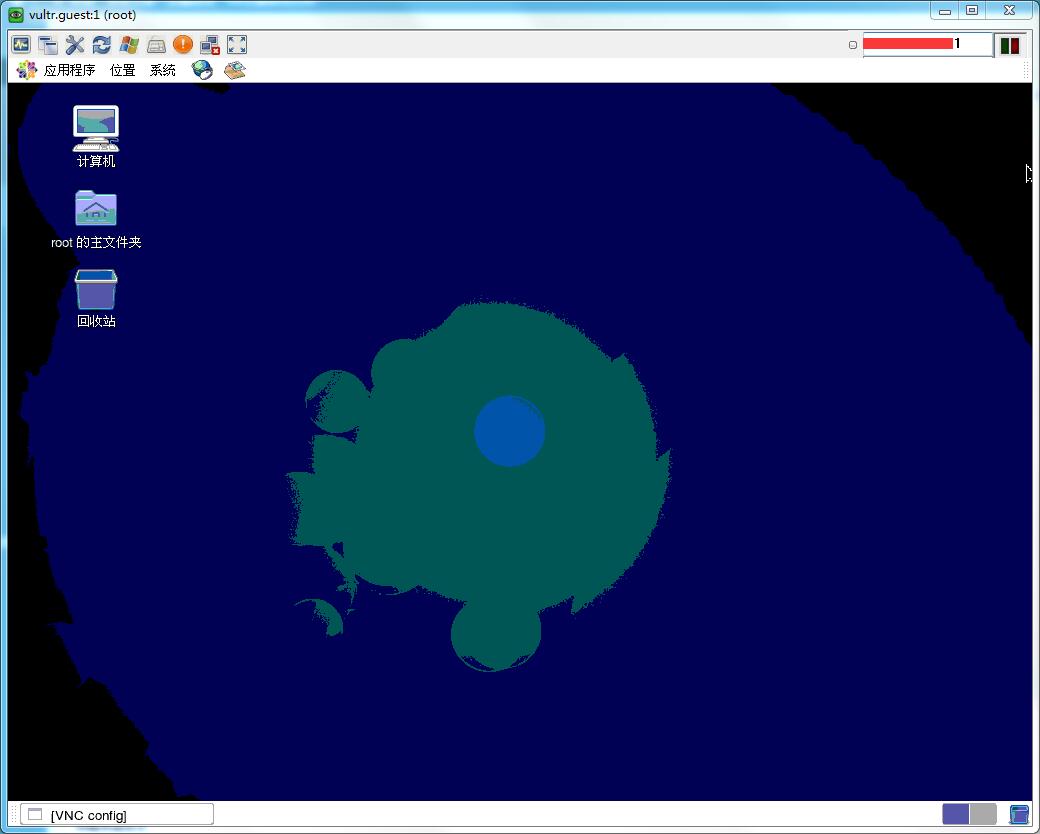
Task: Open the 应用程序 menu
Action: [68, 70]
